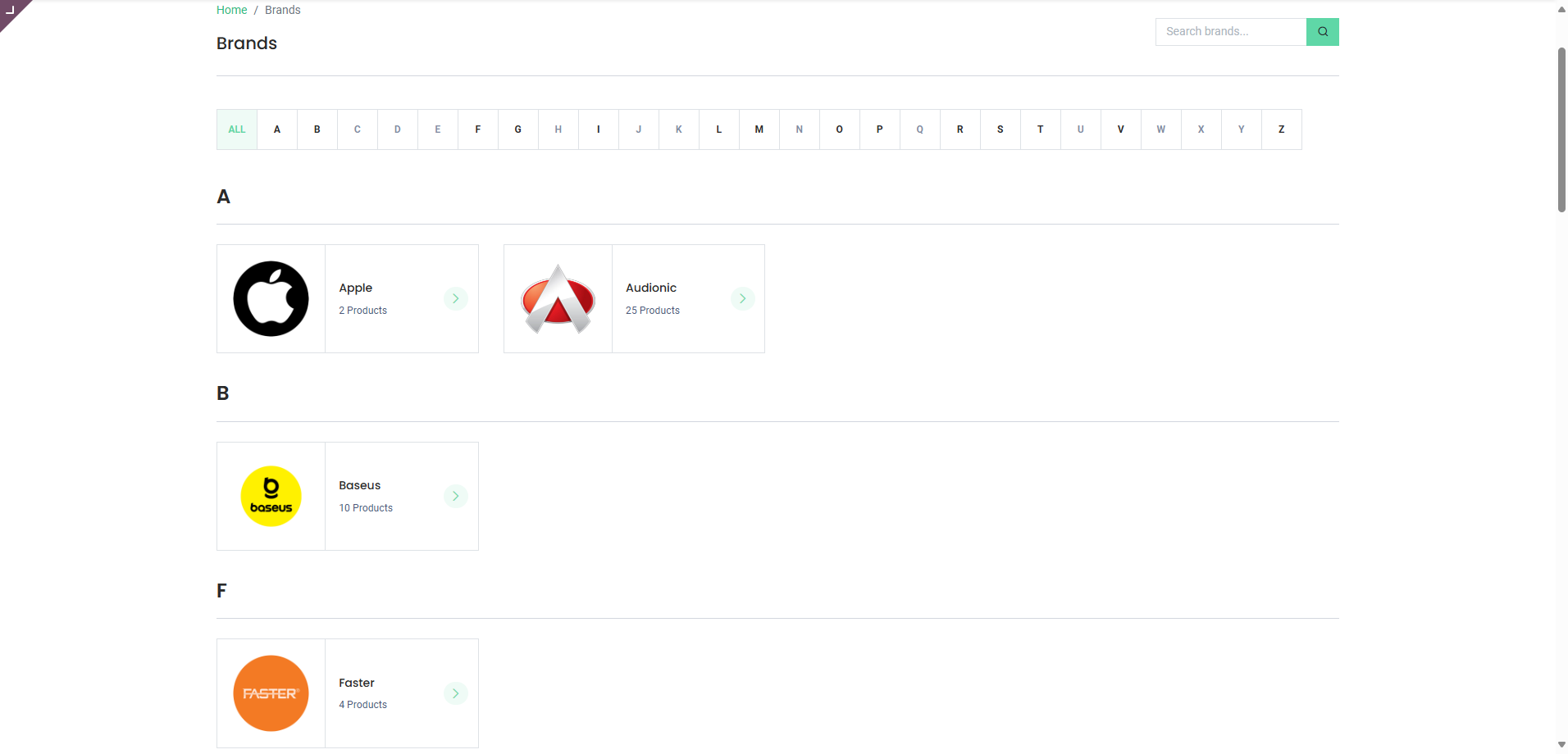Filter brands by letter G
Viewport: 1568px width, 754px height.
click(x=518, y=129)
